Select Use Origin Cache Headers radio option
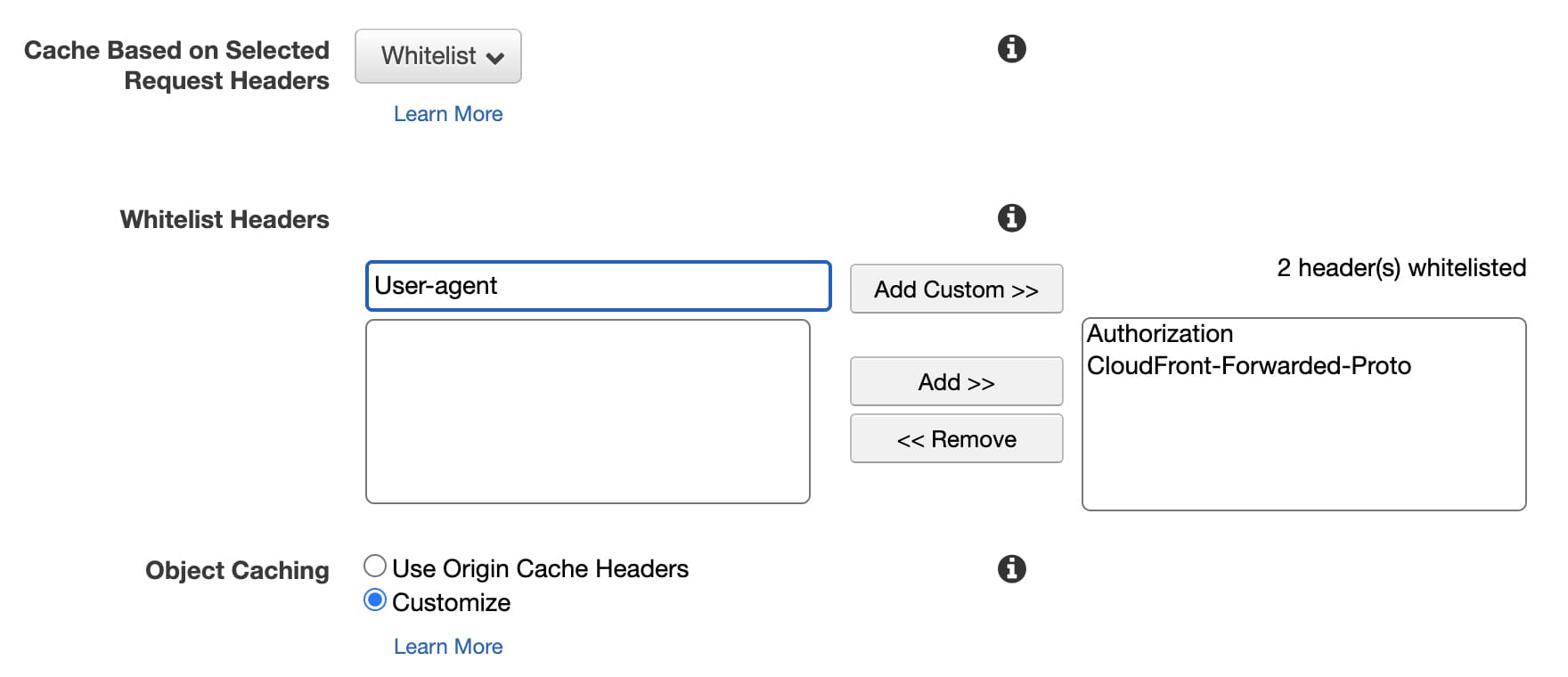Viewport: 1568px width, 677px height. click(375, 567)
